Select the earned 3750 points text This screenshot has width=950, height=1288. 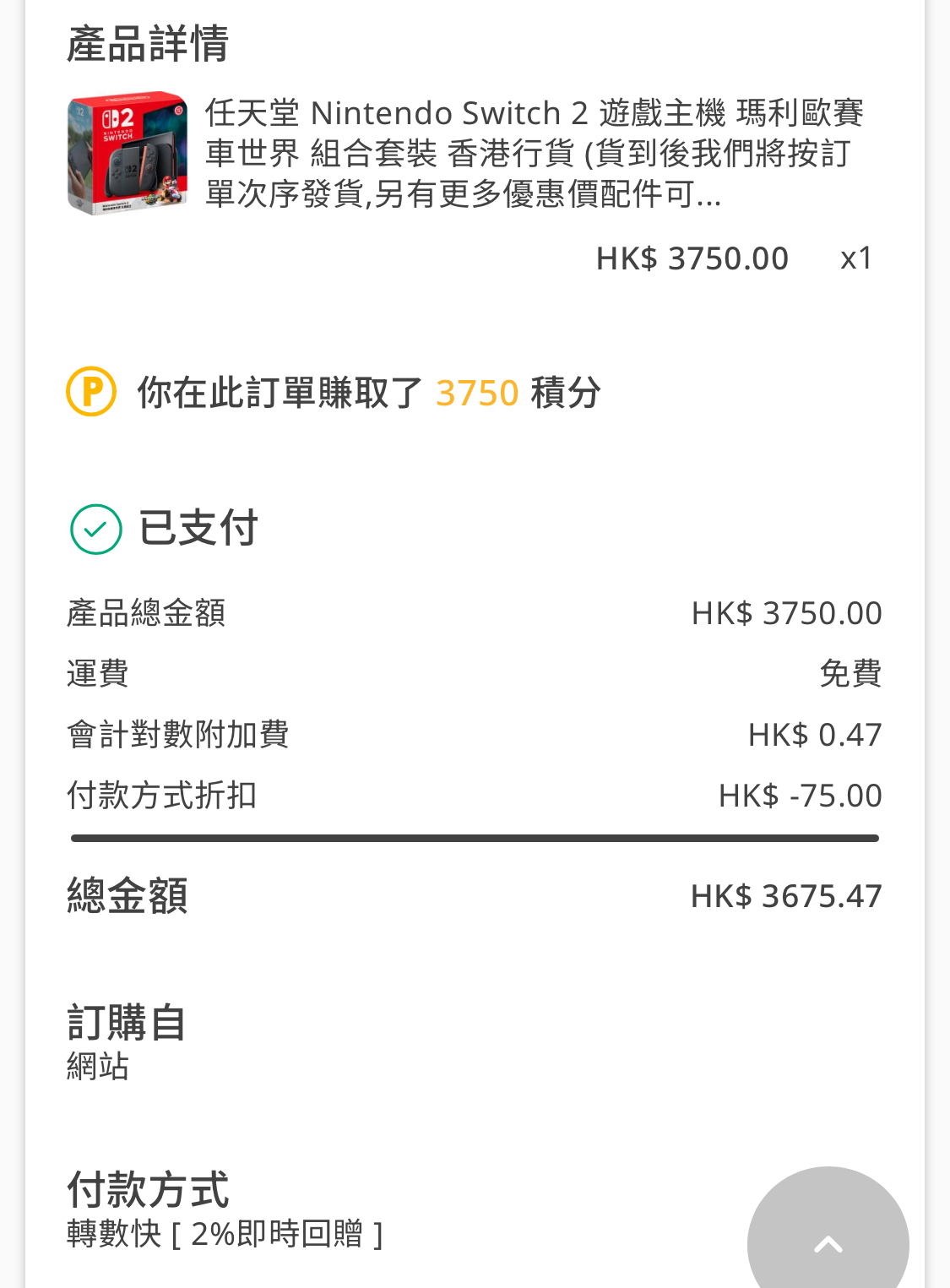point(476,393)
